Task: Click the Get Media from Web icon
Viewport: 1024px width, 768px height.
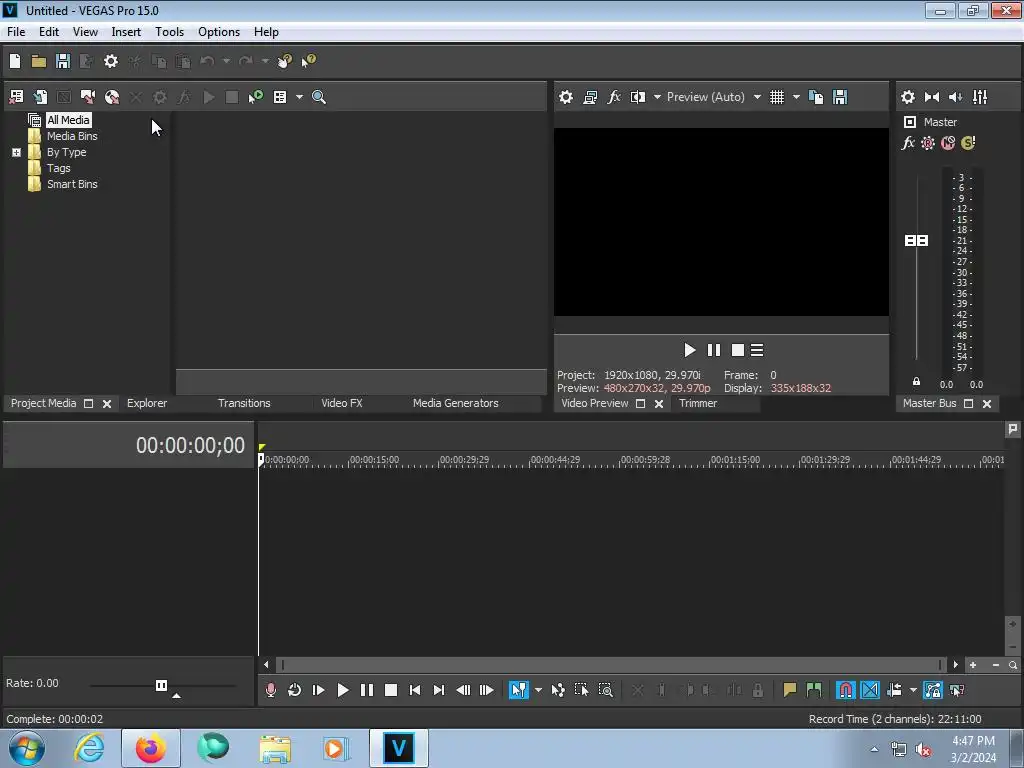Action: pos(112,97)
